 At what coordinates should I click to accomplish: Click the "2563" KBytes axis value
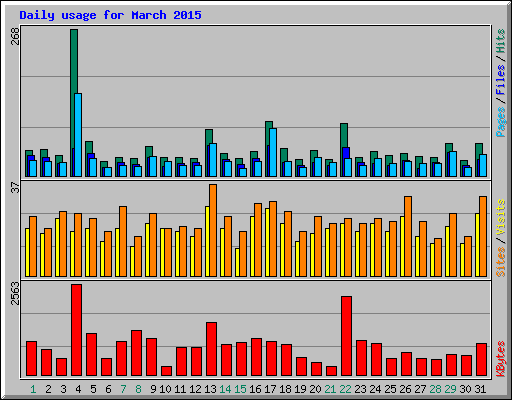pyautogui.click(x=15, y=293)
